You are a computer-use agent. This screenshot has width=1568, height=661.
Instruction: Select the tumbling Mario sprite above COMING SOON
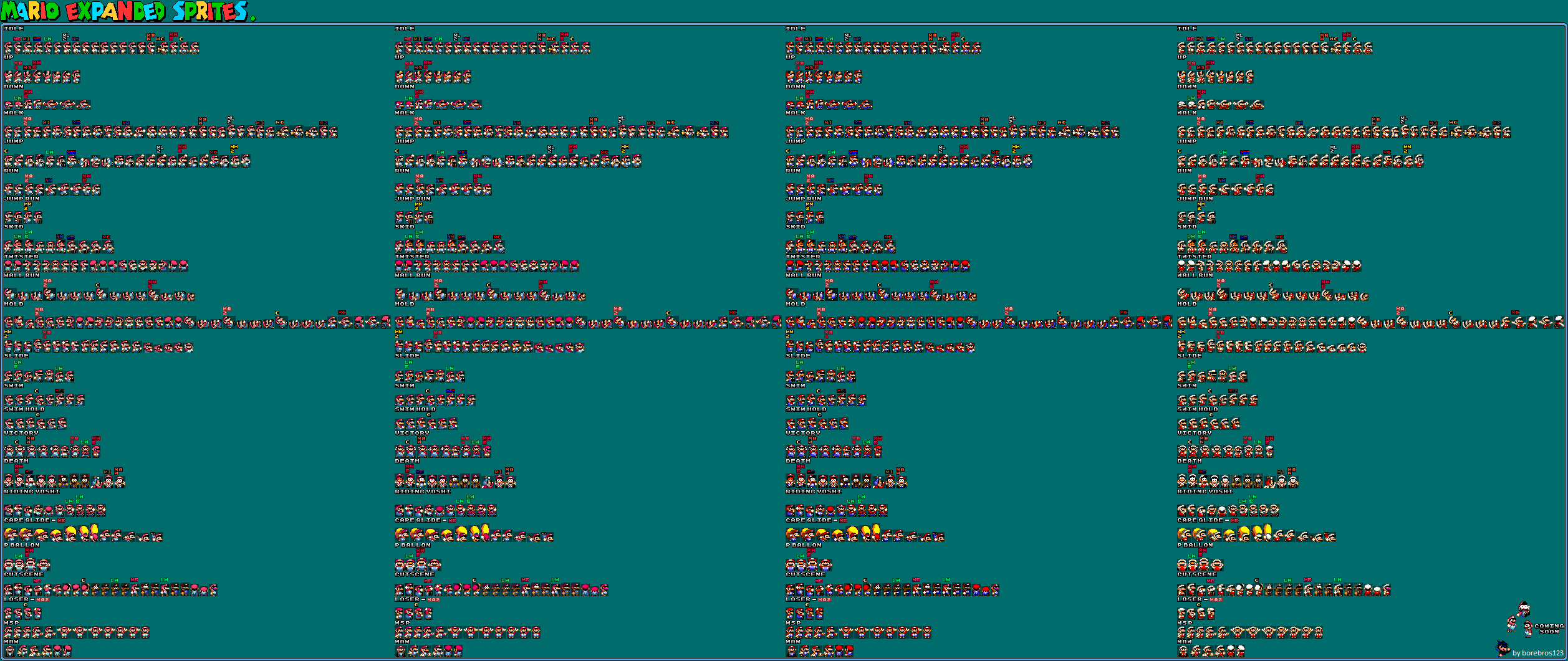[1523, 609]
